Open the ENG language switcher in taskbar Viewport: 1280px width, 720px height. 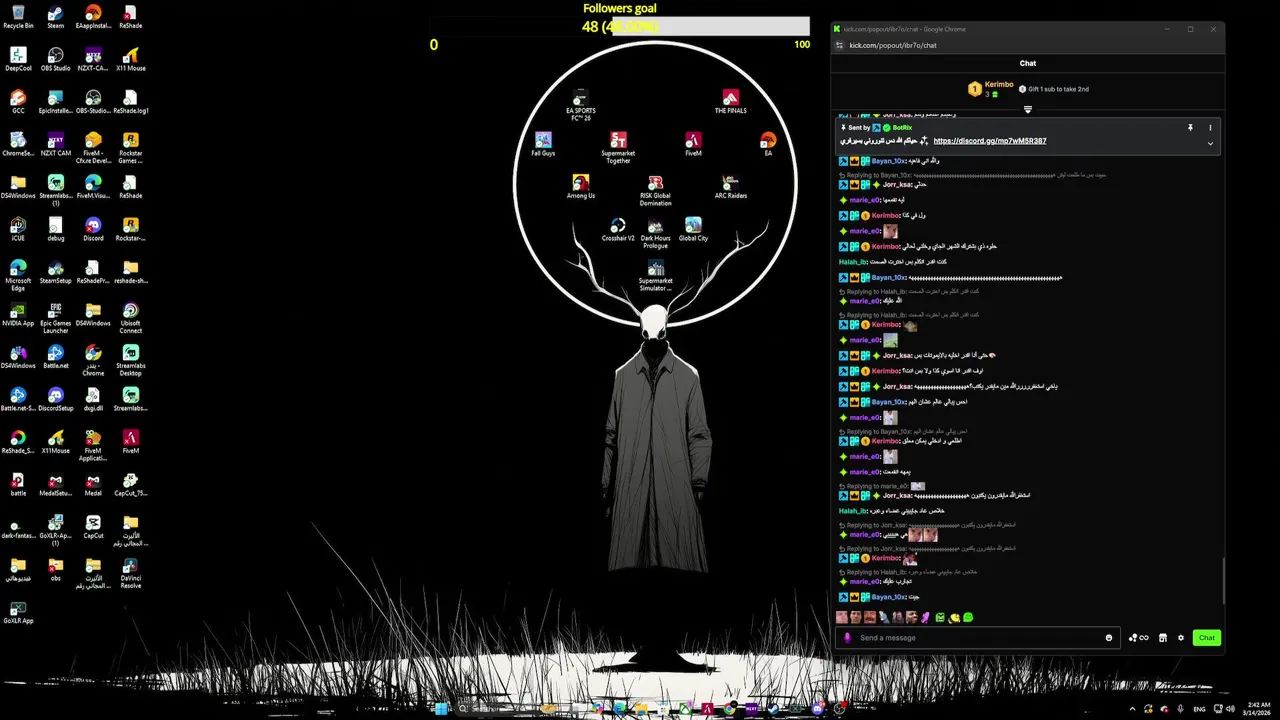1200,708
